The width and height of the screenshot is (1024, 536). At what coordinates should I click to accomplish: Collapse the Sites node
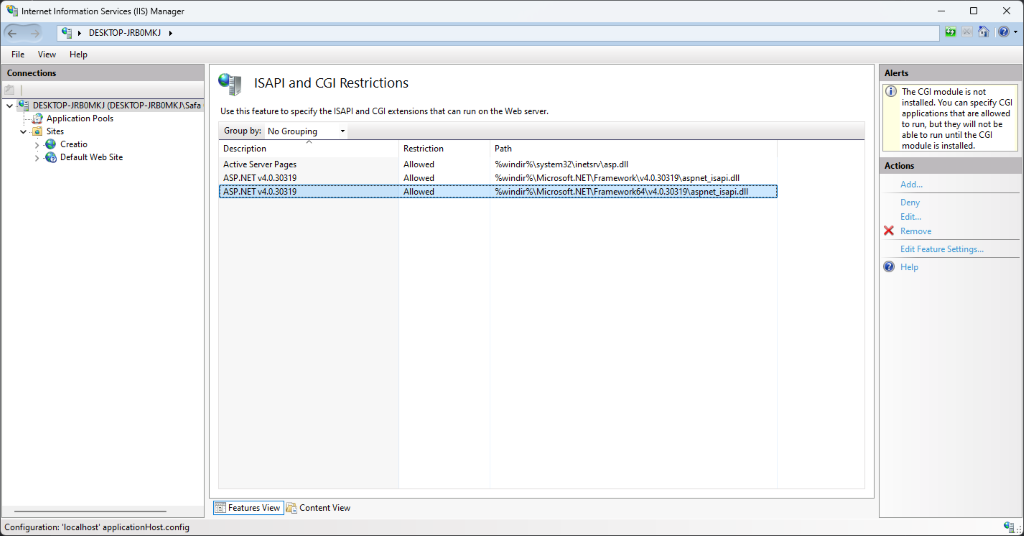[24, 131]
